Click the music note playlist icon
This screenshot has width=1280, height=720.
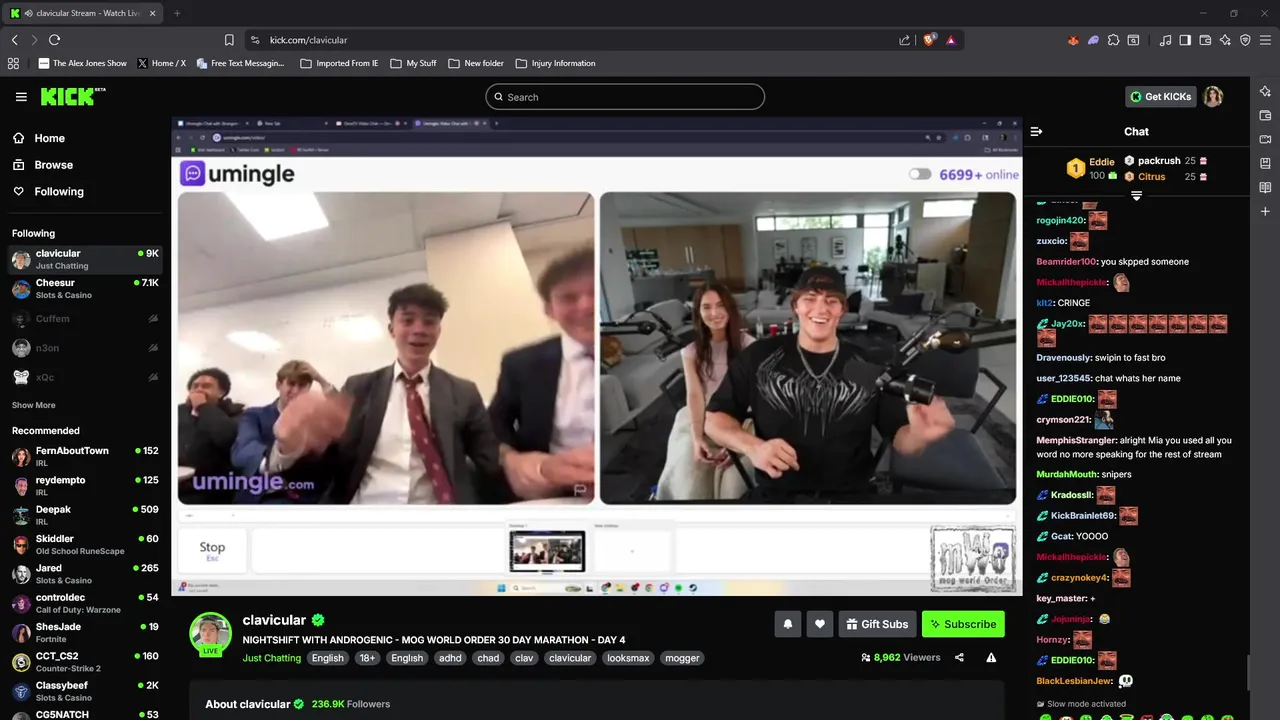coord(1165,40)
